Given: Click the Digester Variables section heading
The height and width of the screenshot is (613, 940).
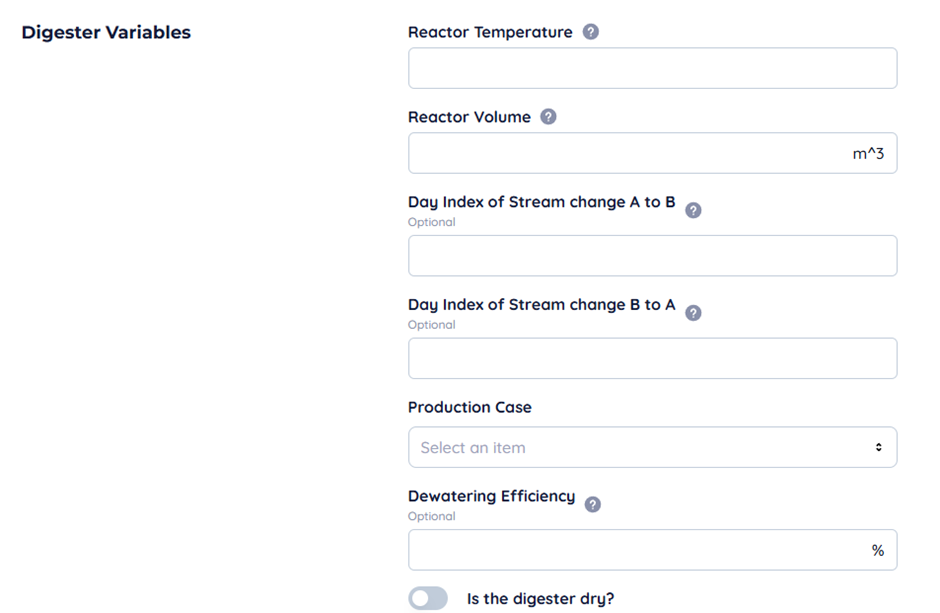Looking at the screenshot, I should click(105, 31).
